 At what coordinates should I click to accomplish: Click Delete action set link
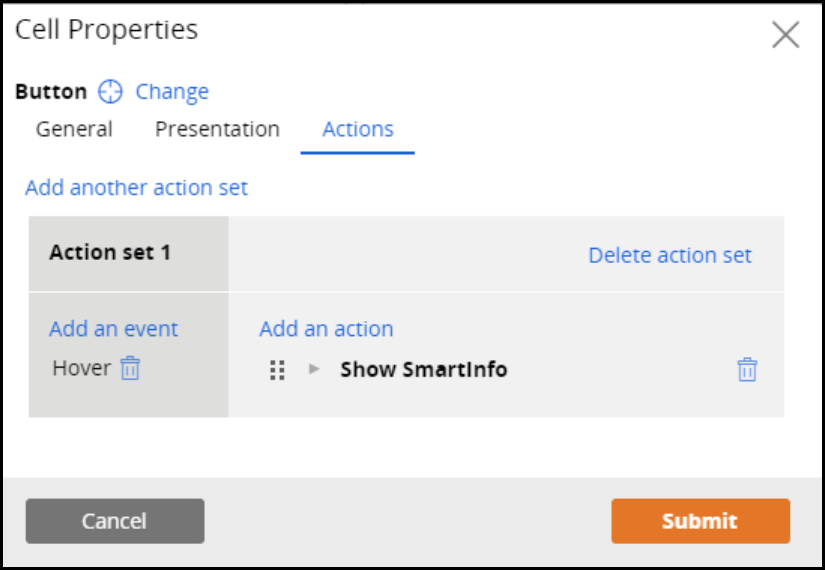tap(669, 255)
